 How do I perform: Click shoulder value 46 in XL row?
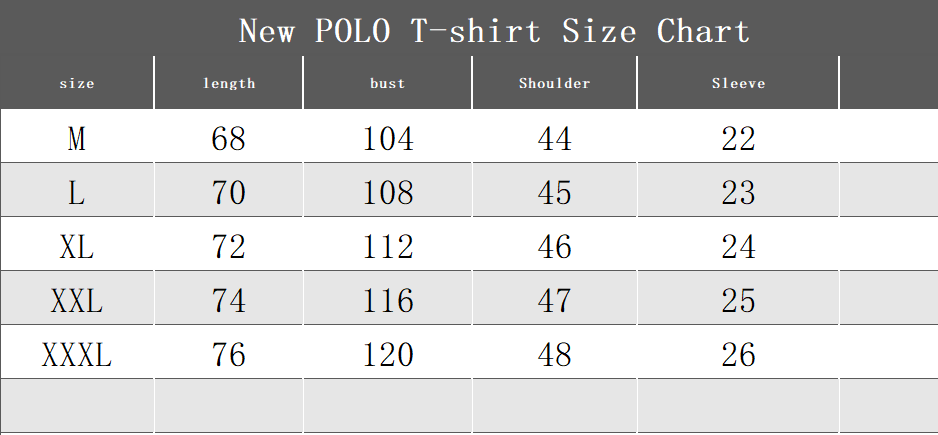[x=555, y=246]
